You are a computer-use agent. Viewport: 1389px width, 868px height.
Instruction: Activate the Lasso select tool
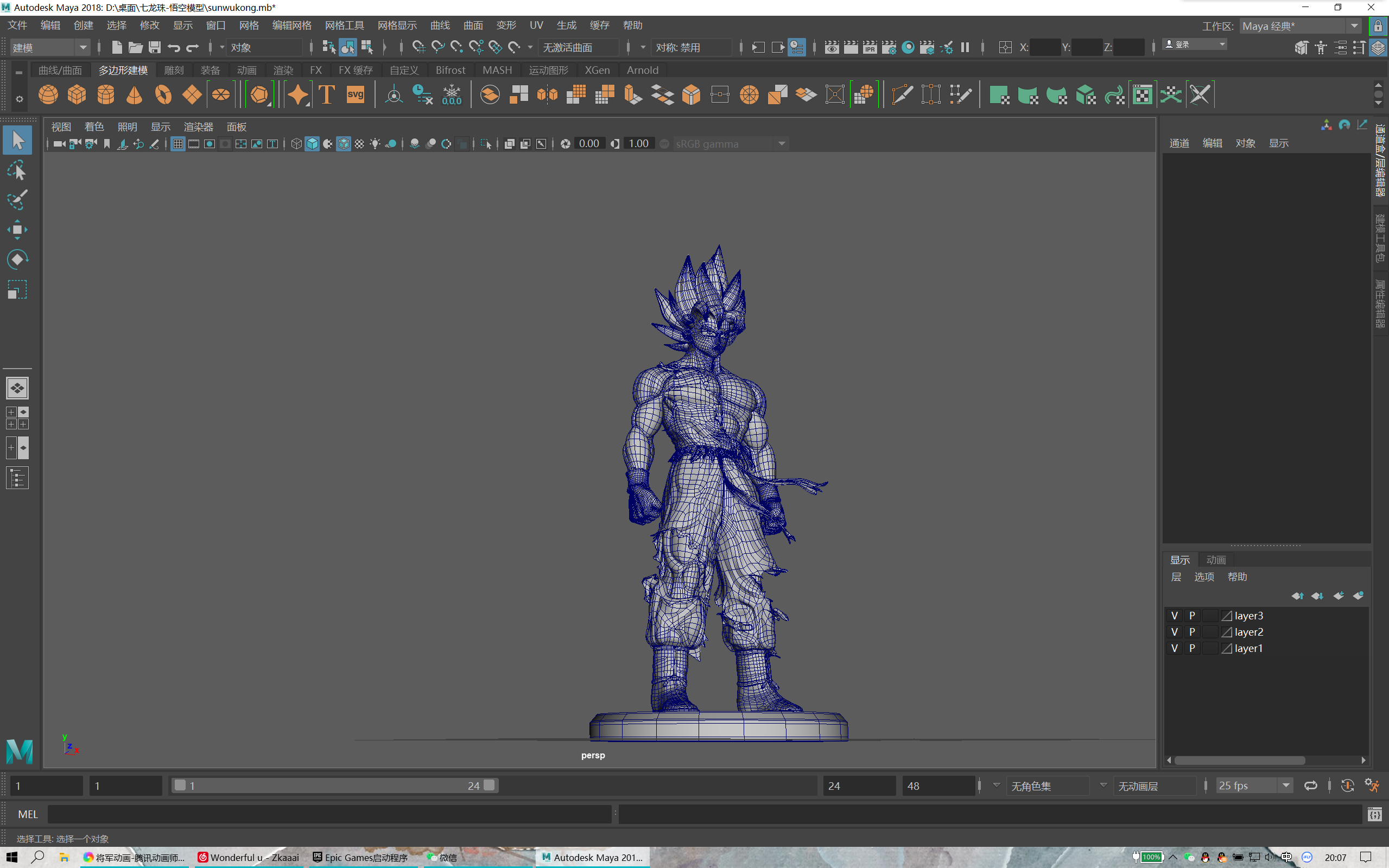pos(17,170)
